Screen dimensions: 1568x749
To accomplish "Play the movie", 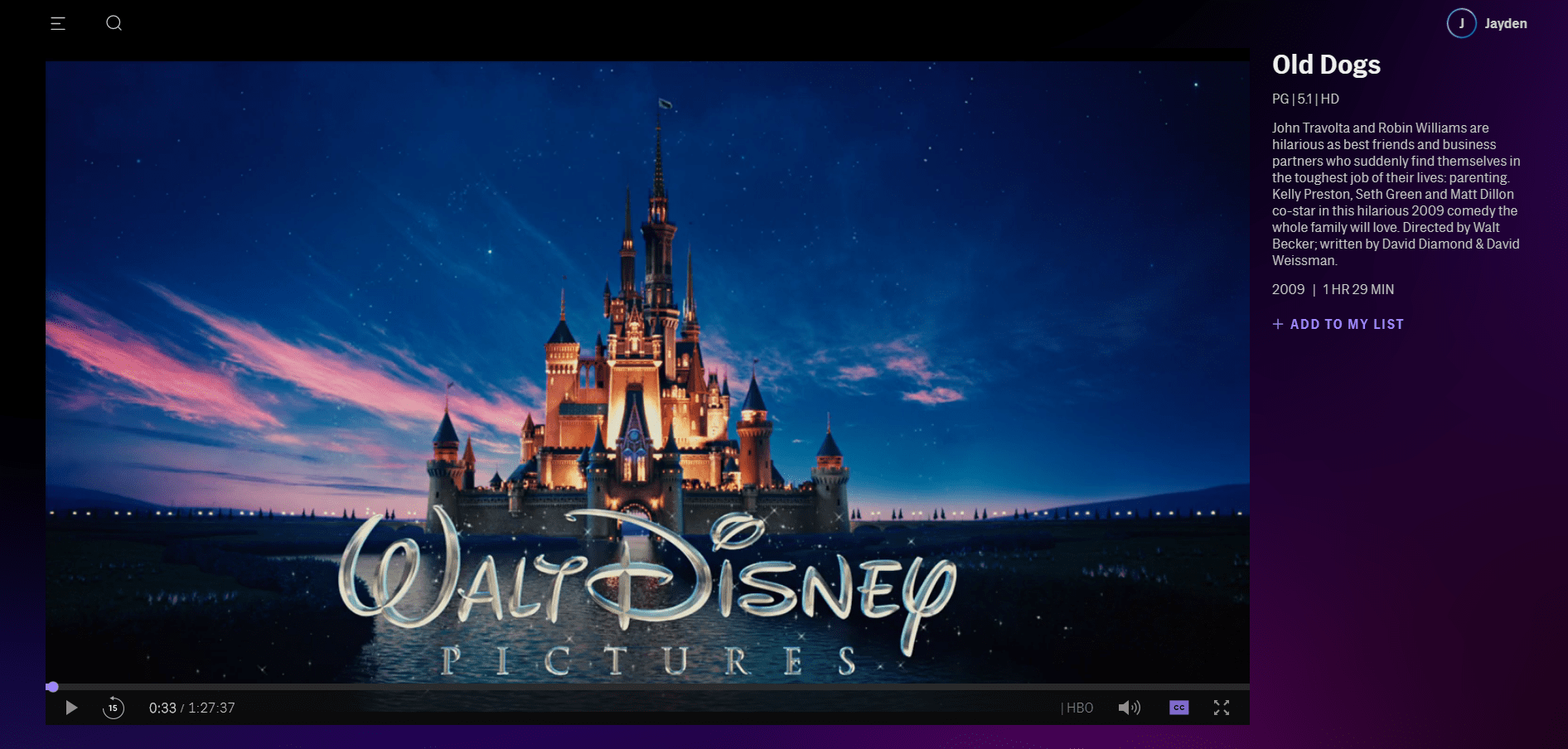I will pyautogui.click(x=71, y=708).
